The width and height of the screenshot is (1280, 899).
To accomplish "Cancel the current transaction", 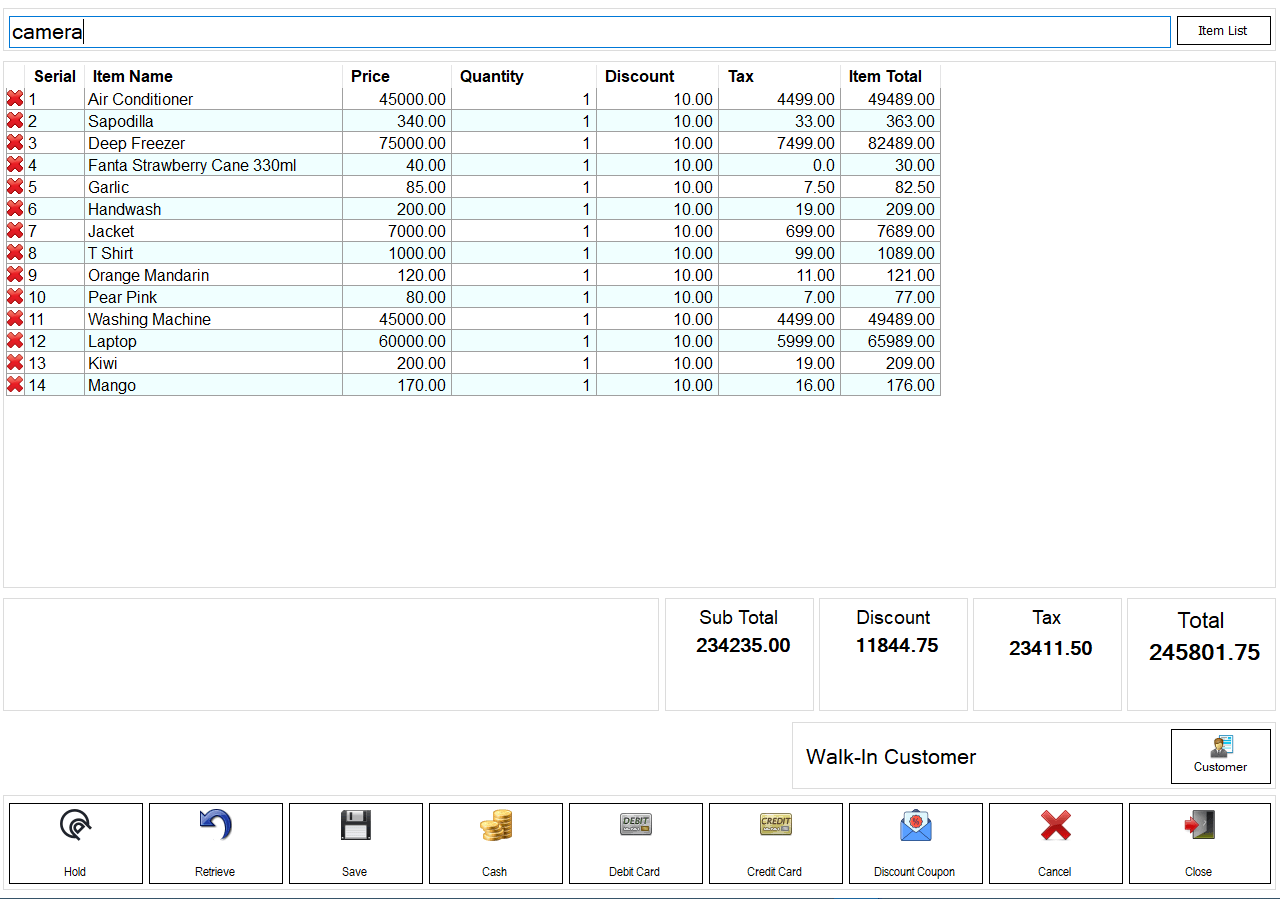I will coord(1056,843).
